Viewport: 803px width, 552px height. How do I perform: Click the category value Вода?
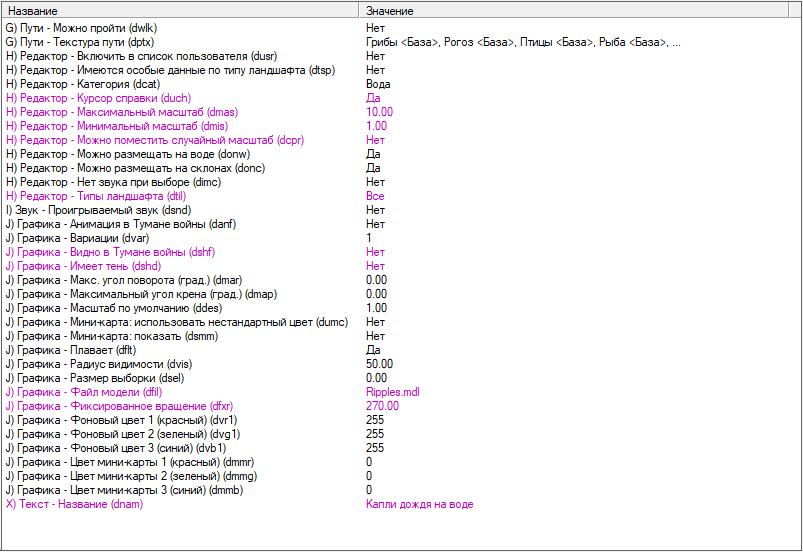(x=378, y=84)
